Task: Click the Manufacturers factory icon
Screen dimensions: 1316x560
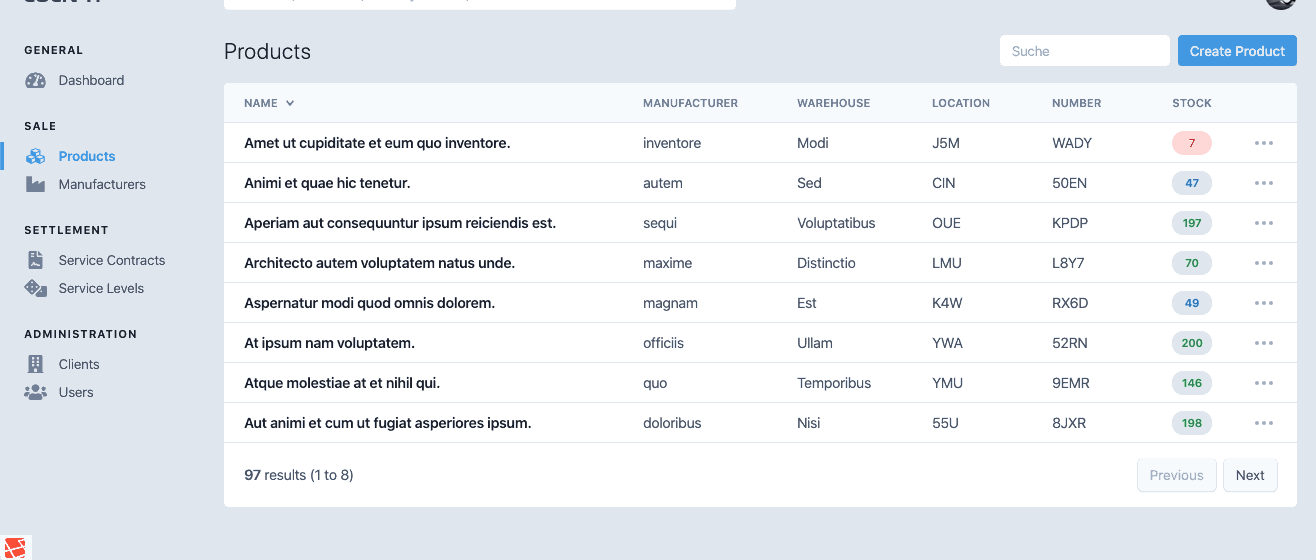Action: pyautogui.click(x=35, y=185)
